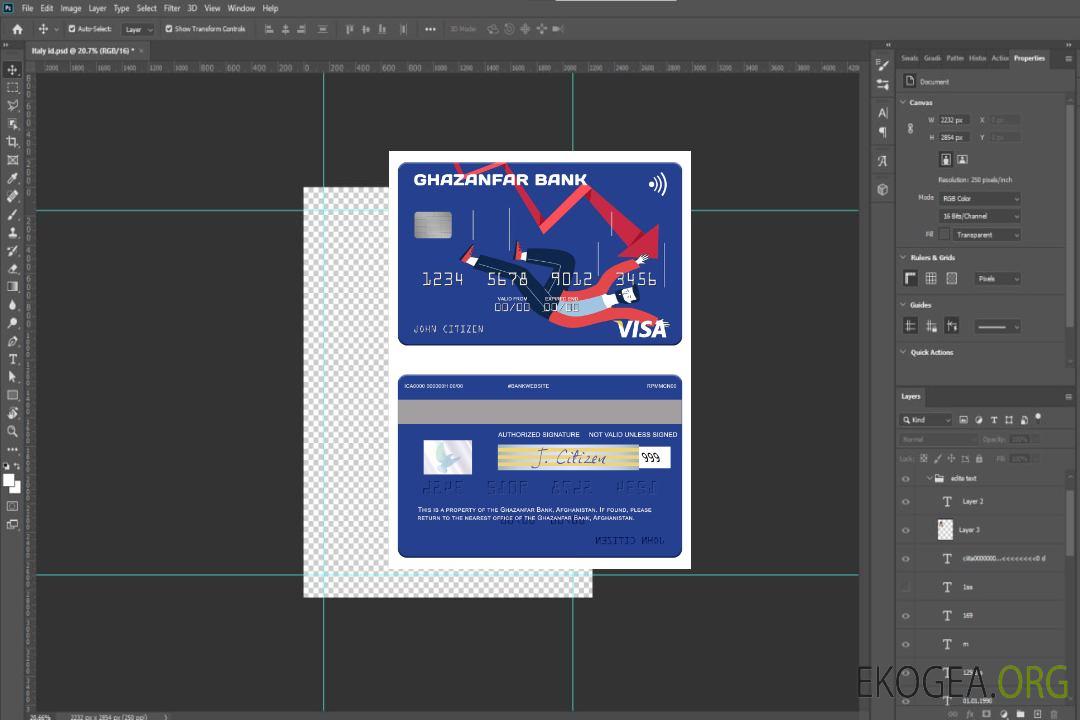Toggle the rulers visibility button

pyautogui.click(x=910, y=278)
